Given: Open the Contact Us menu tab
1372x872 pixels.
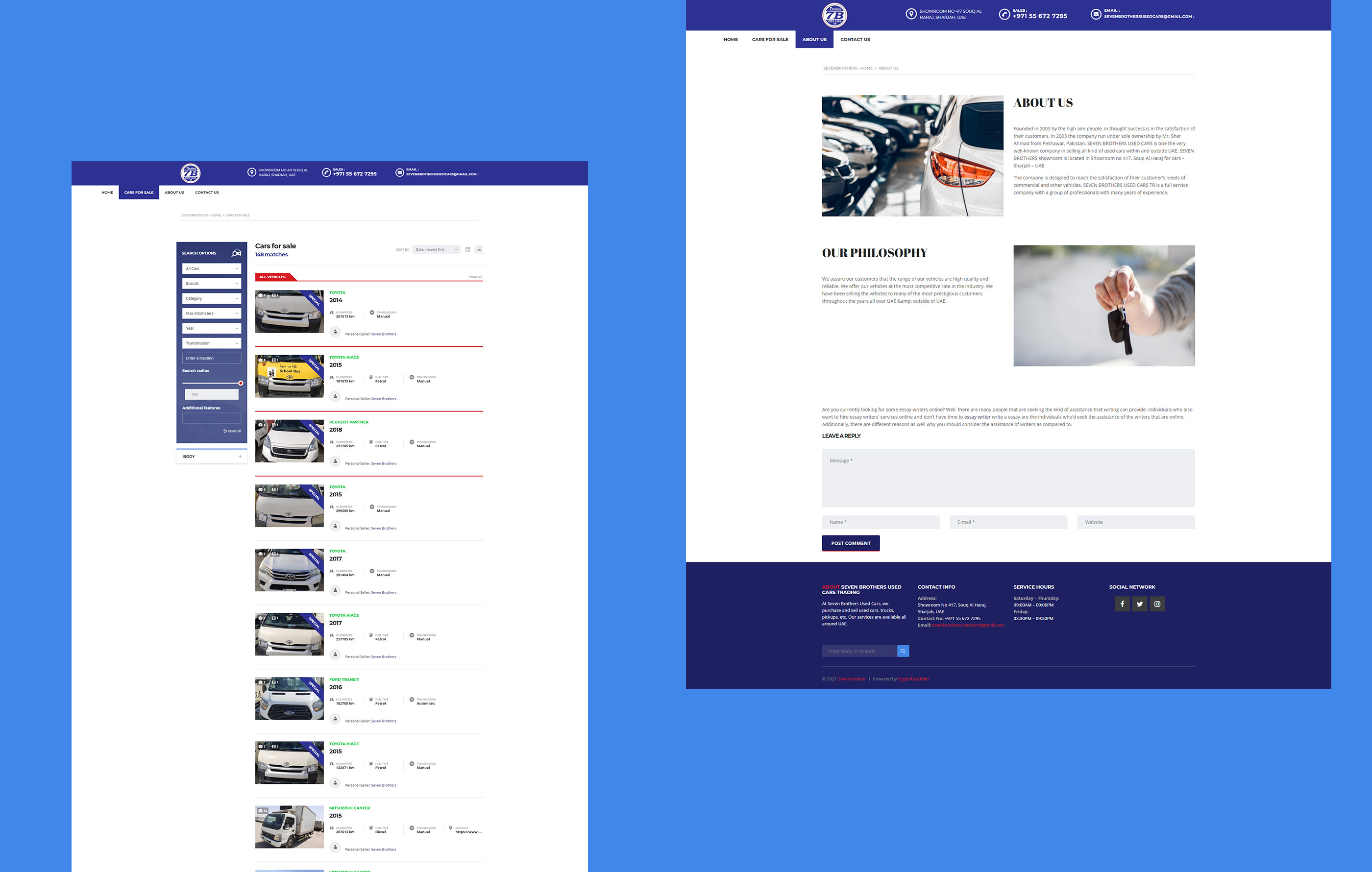Looking at the screenshot, I should pos(854,39).
